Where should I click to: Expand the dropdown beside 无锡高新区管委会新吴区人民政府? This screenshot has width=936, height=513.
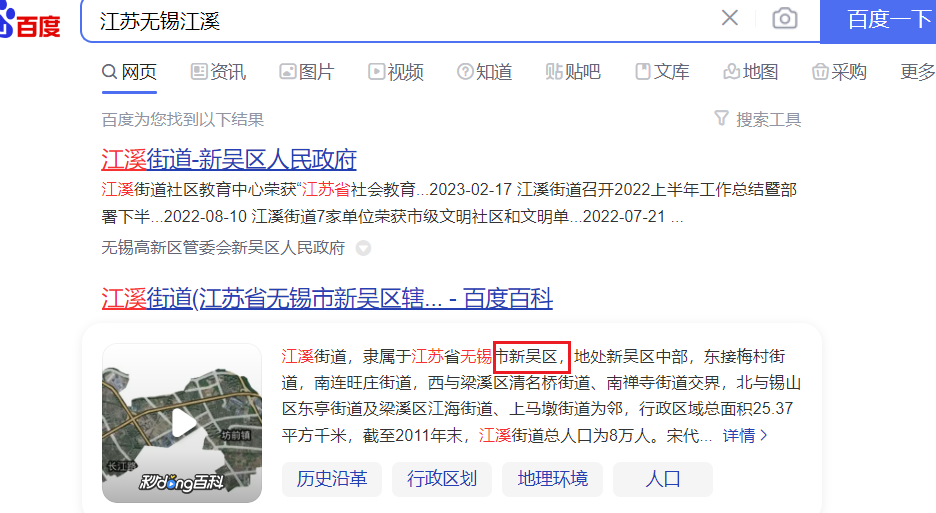[363, 248]
